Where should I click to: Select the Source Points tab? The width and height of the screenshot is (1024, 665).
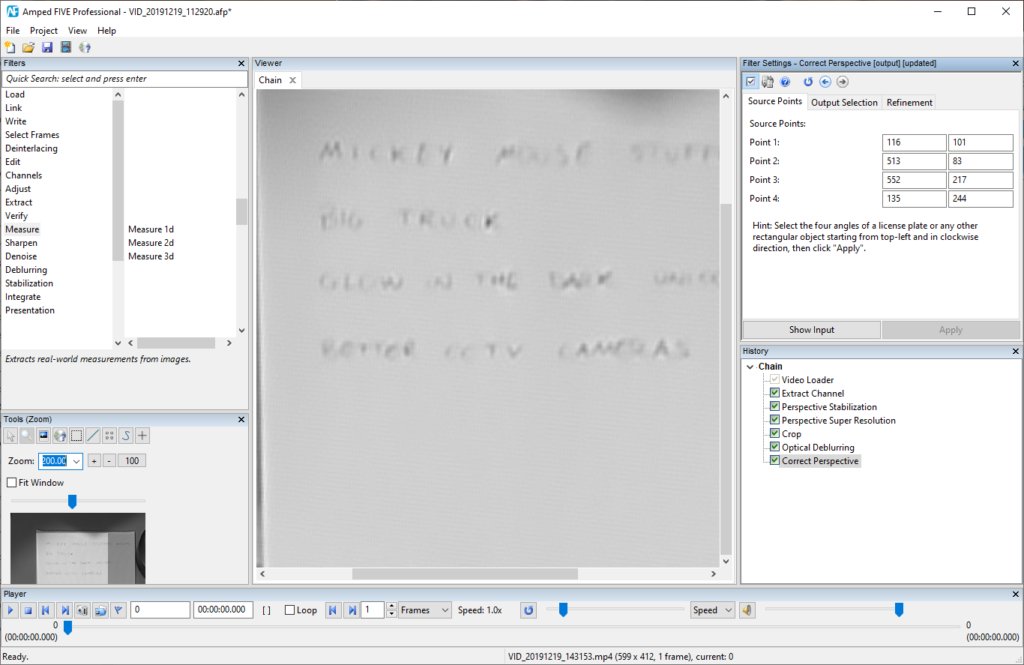(775, 101)
